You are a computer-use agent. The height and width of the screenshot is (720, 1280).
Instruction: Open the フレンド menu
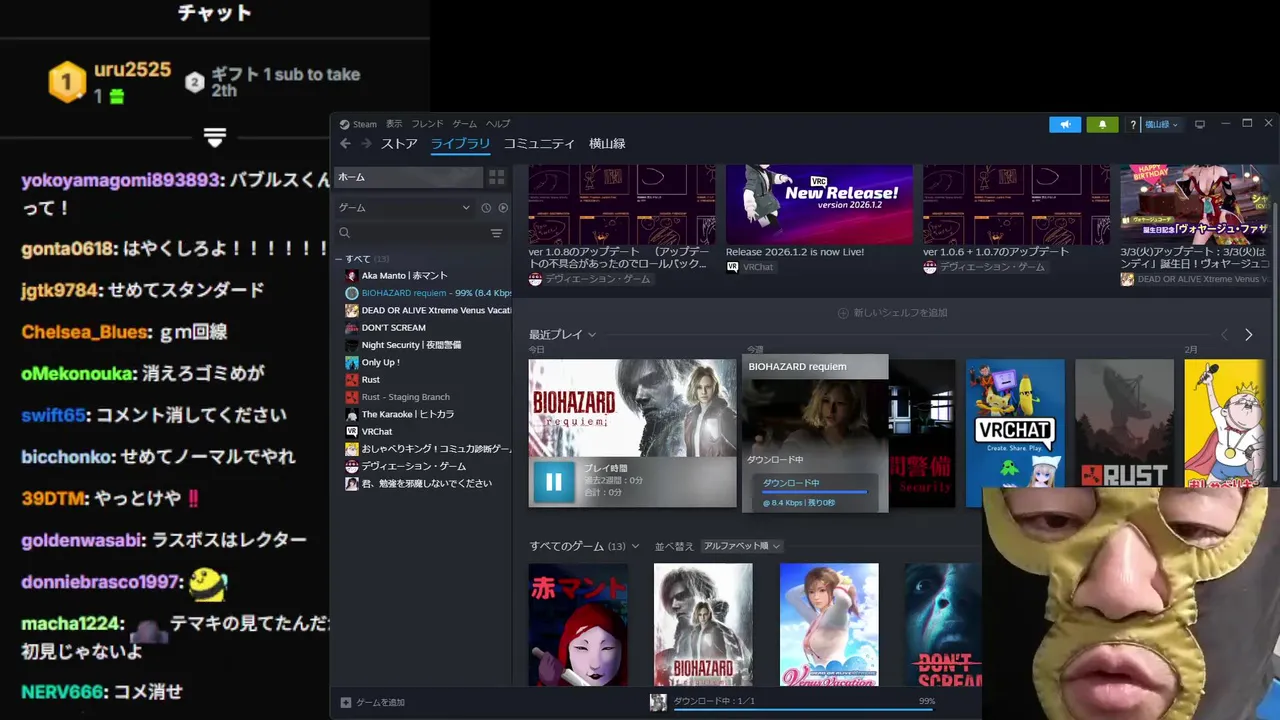[427, 124]
